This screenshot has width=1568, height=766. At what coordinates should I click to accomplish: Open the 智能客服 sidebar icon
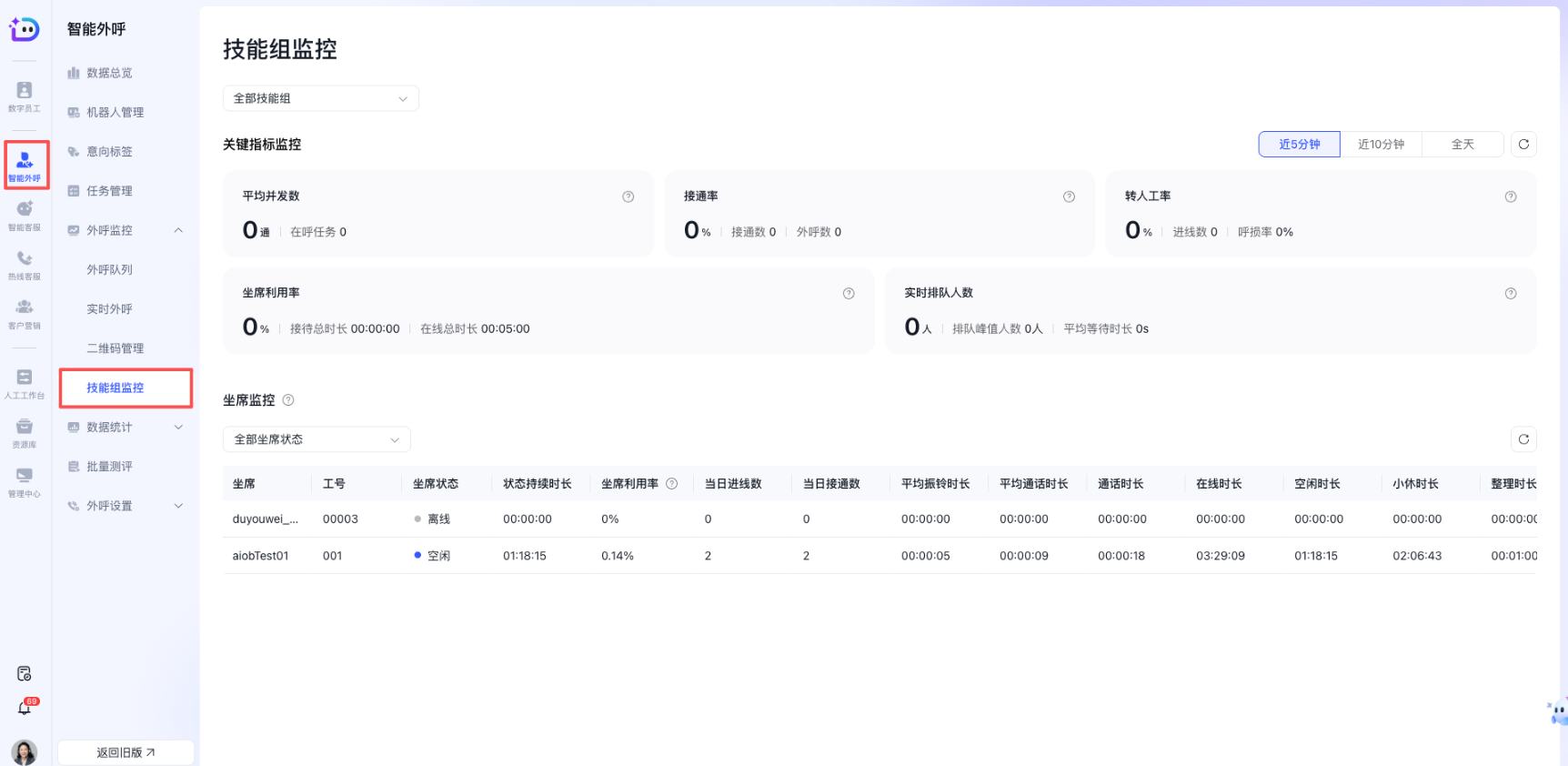[x=25, y=215]
